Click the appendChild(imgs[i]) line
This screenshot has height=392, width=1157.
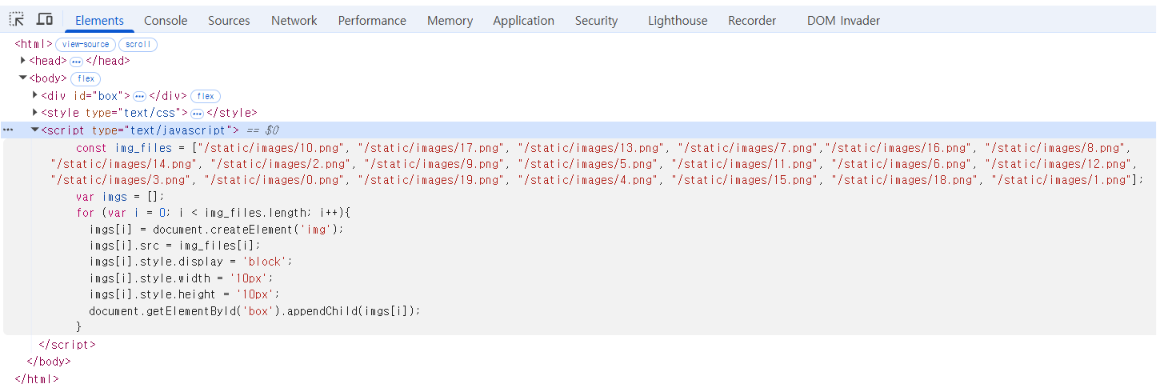pyautogui.click(x=255, y=311)
